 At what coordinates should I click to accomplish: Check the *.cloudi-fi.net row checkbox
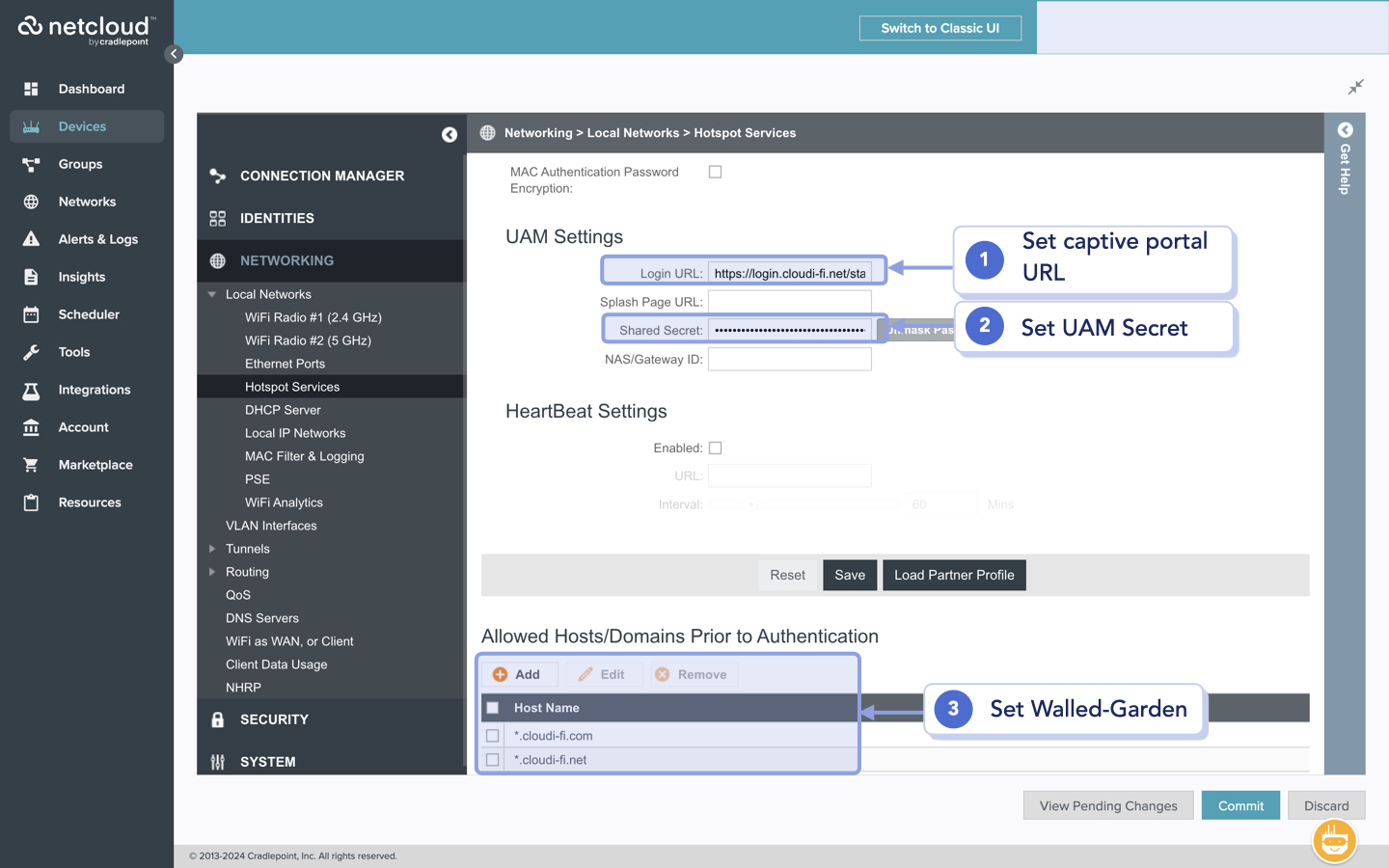pos(493,760)
